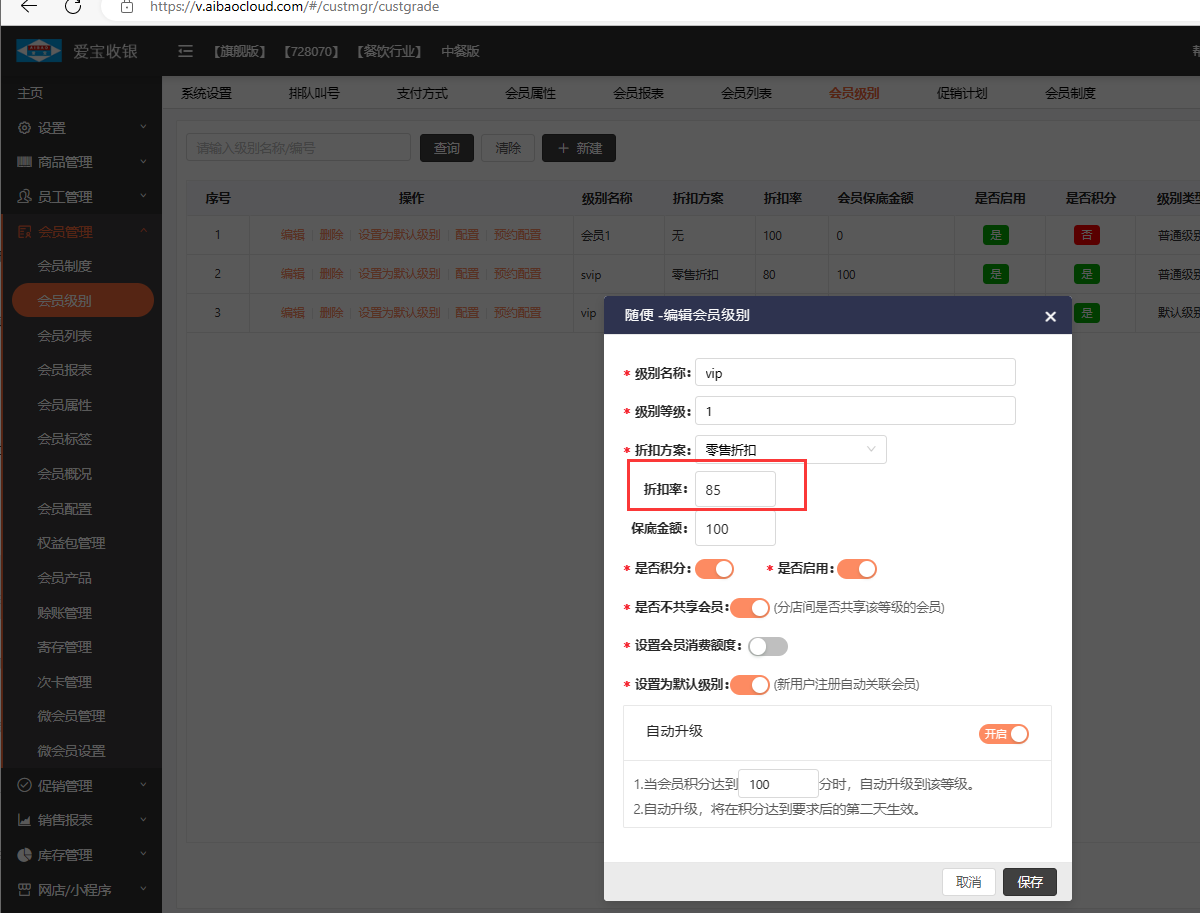Switch to the 会员报表 tab
Screen dimensions: 1200x913
[x=638, y=93]
